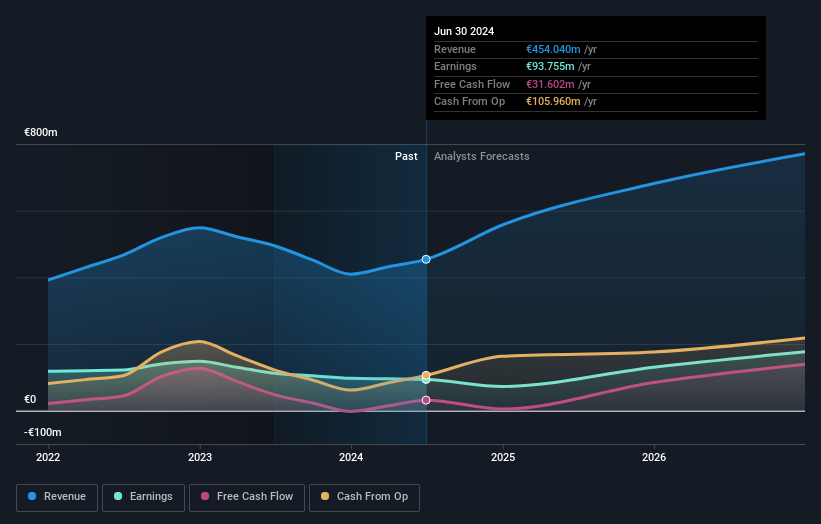The height and width of the screenshot is (524, 821).
Task: Click the Past label
Action: [406, 156]
